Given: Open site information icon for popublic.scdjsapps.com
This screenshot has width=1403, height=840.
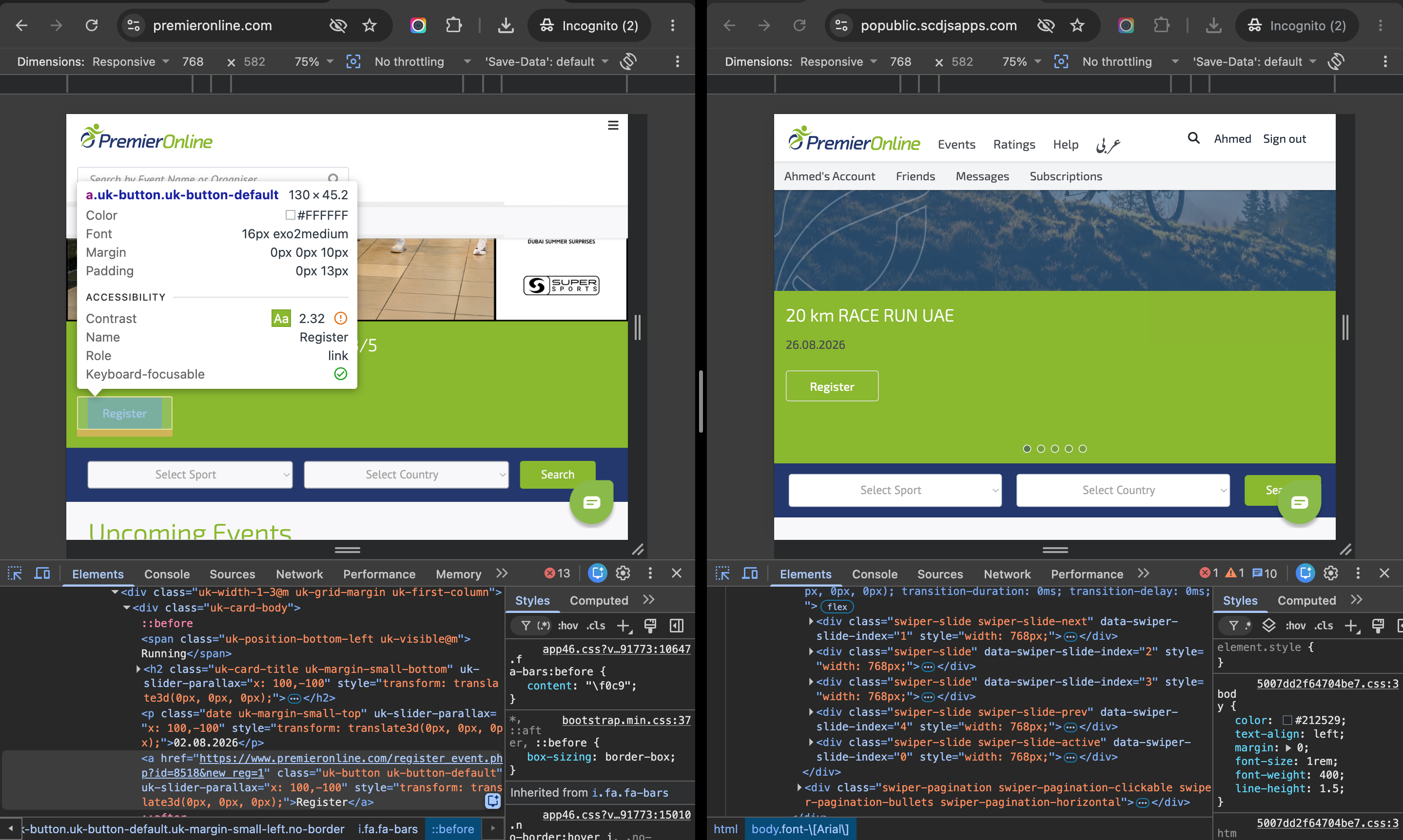Looking at the screenshot, I should point(841,25).
